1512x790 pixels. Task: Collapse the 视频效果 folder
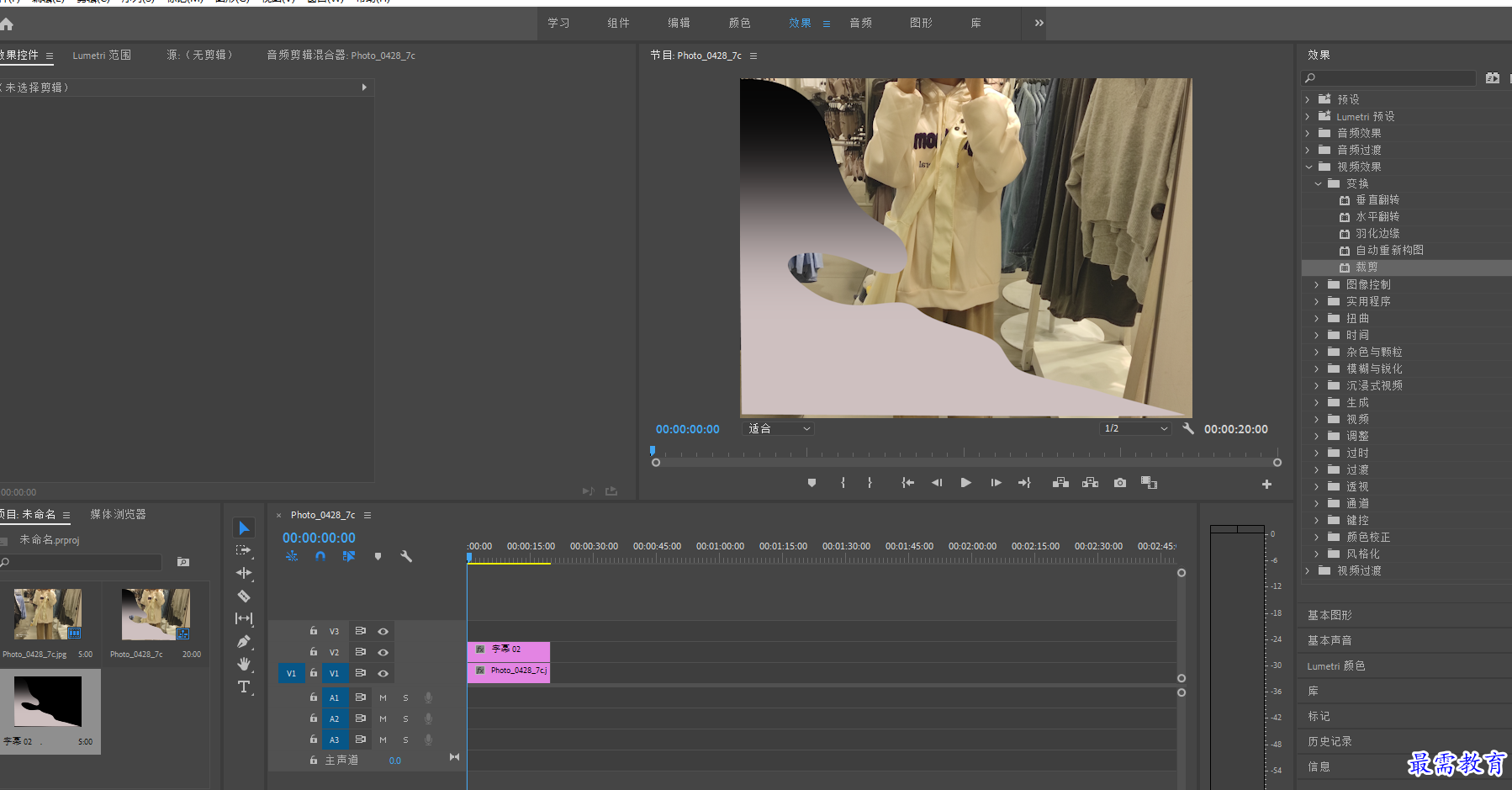(1308, 167)
